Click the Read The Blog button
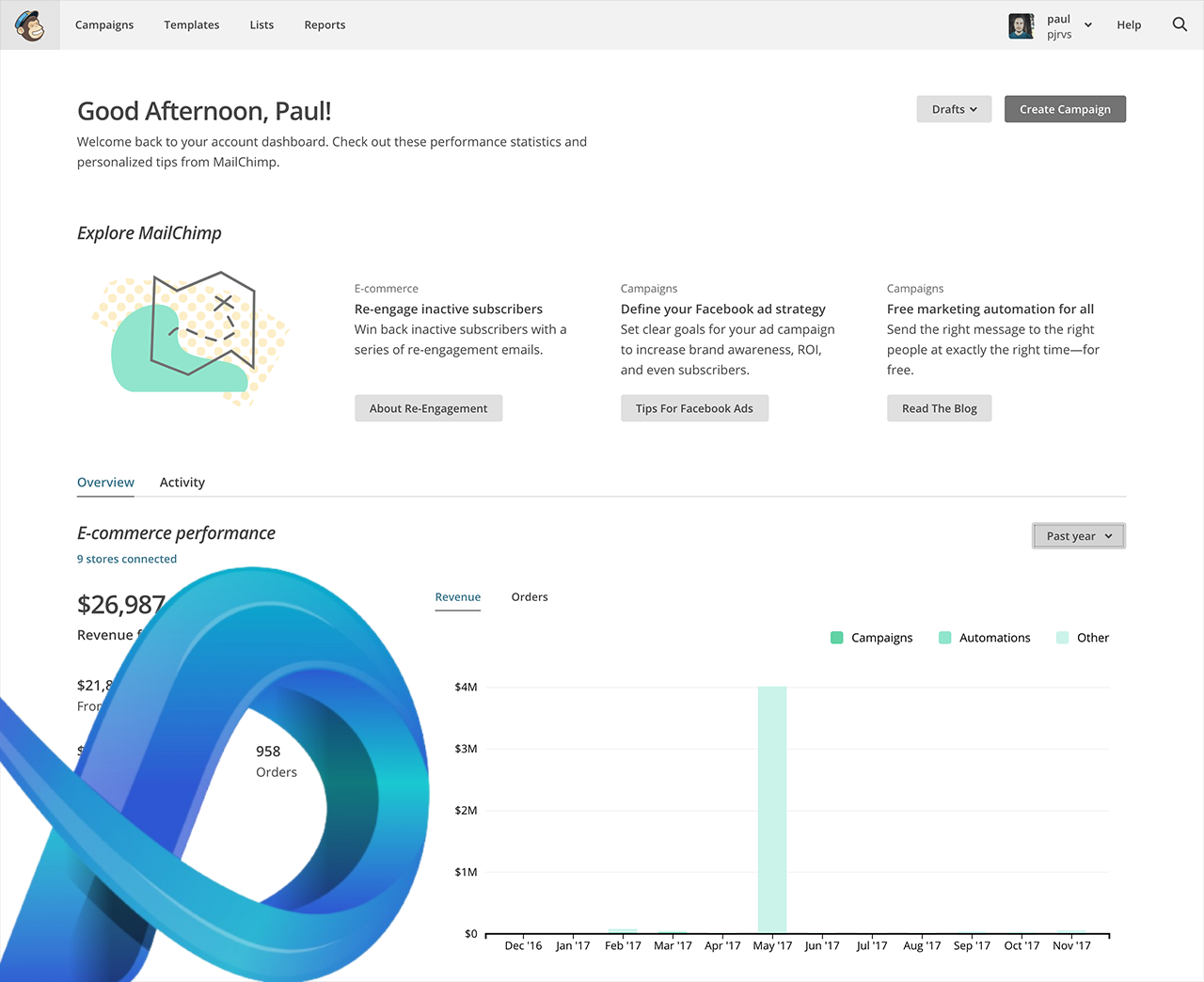Viewport: 1204px width, 982px height. (939, 408)
